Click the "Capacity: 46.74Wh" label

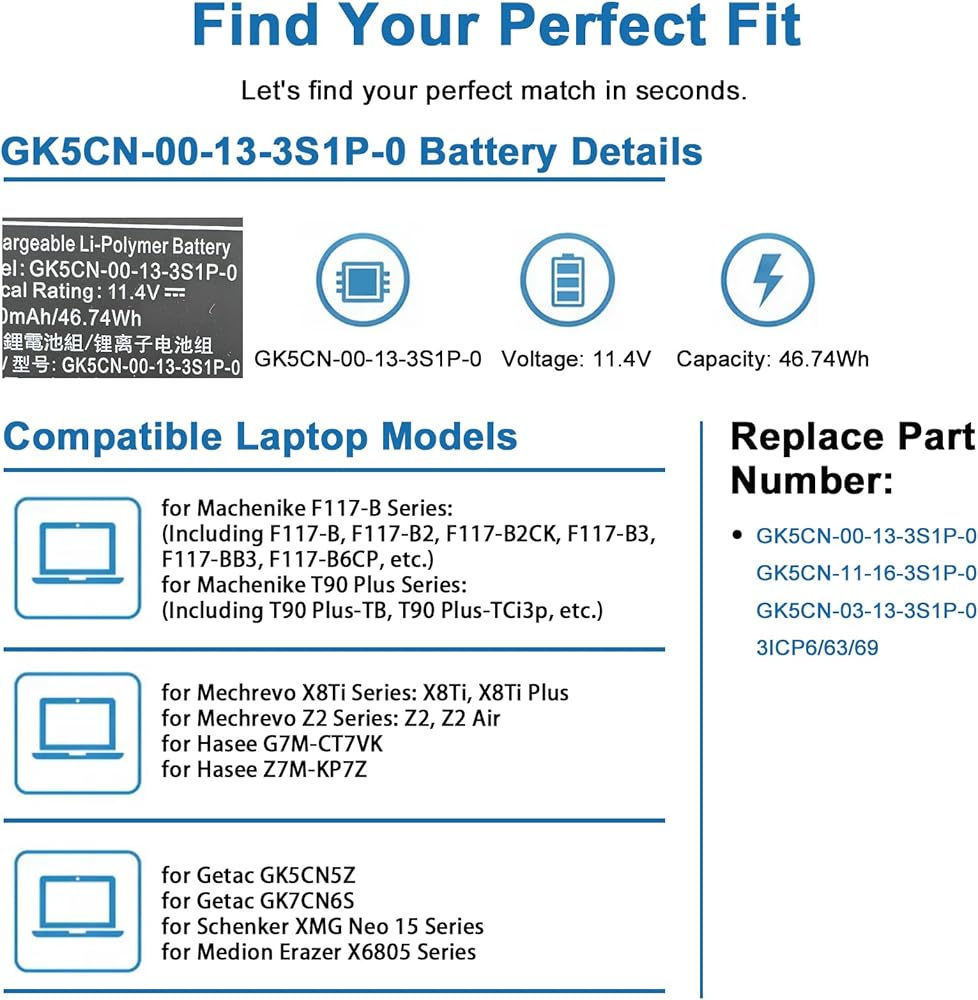tap(773, 359)
